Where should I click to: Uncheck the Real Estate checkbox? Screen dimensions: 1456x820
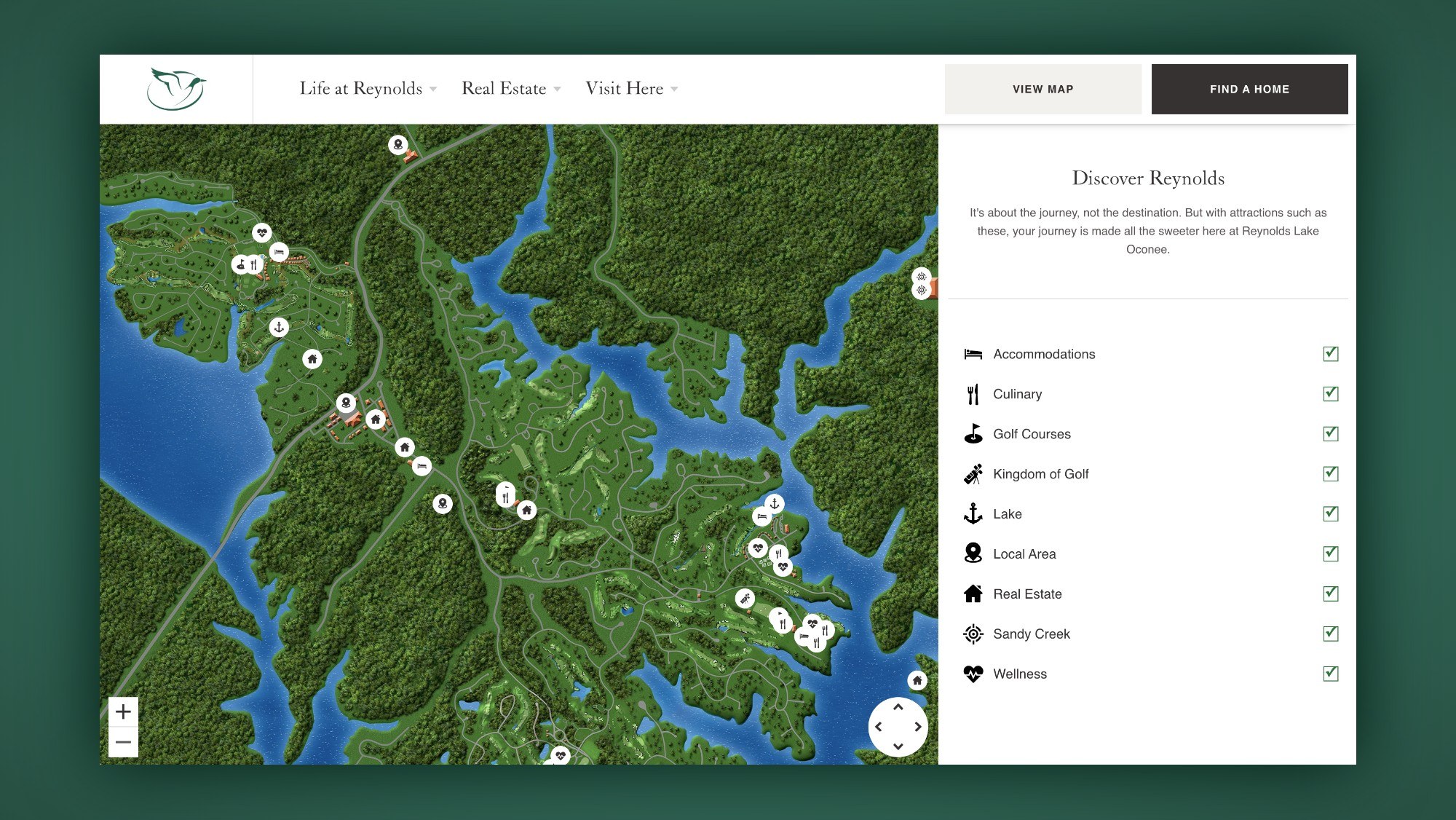tap(1331, 594)
